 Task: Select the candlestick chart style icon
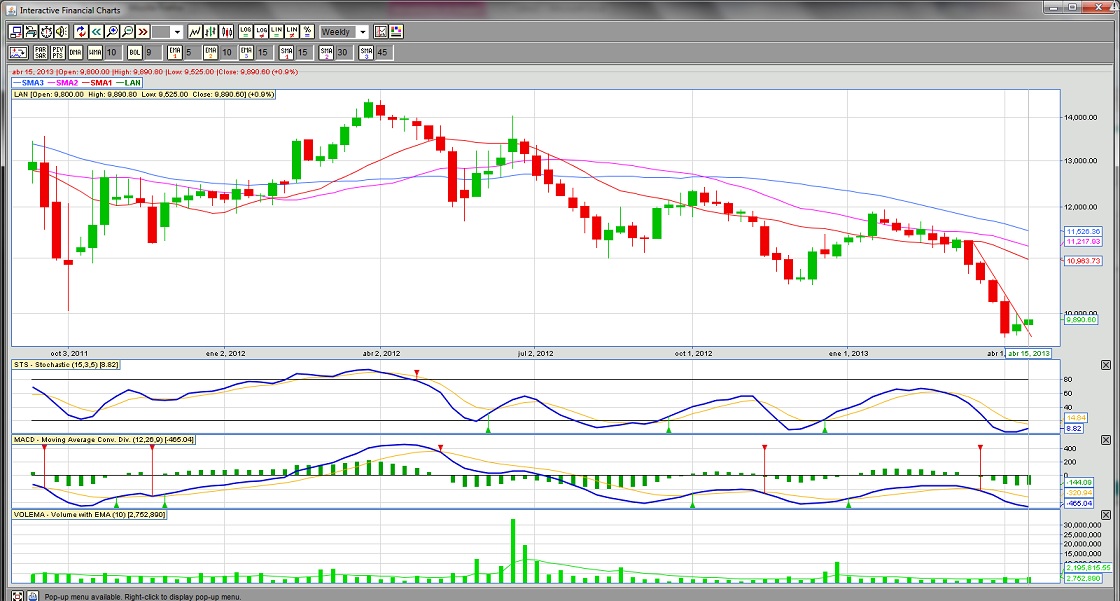point(227,32)
